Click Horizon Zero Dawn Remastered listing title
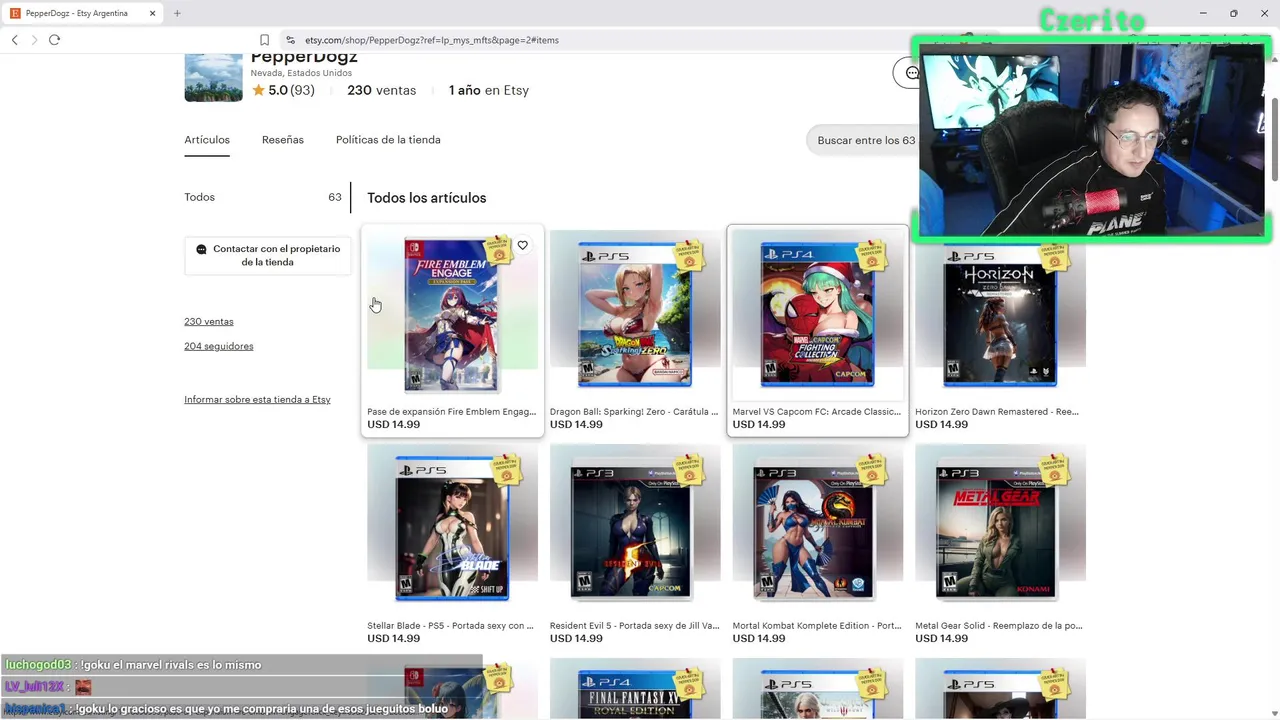 (996, 411)
